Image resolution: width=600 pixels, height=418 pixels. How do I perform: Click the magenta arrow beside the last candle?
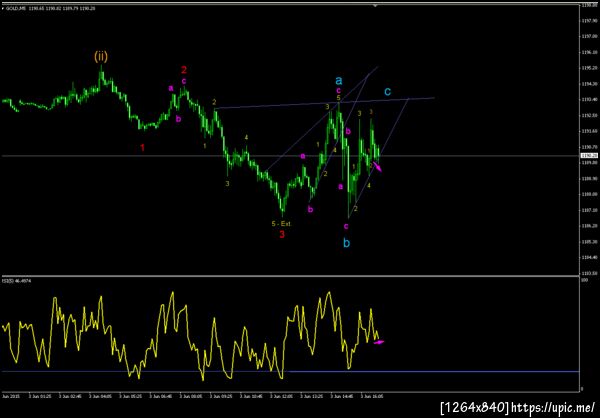coord(377,167)
